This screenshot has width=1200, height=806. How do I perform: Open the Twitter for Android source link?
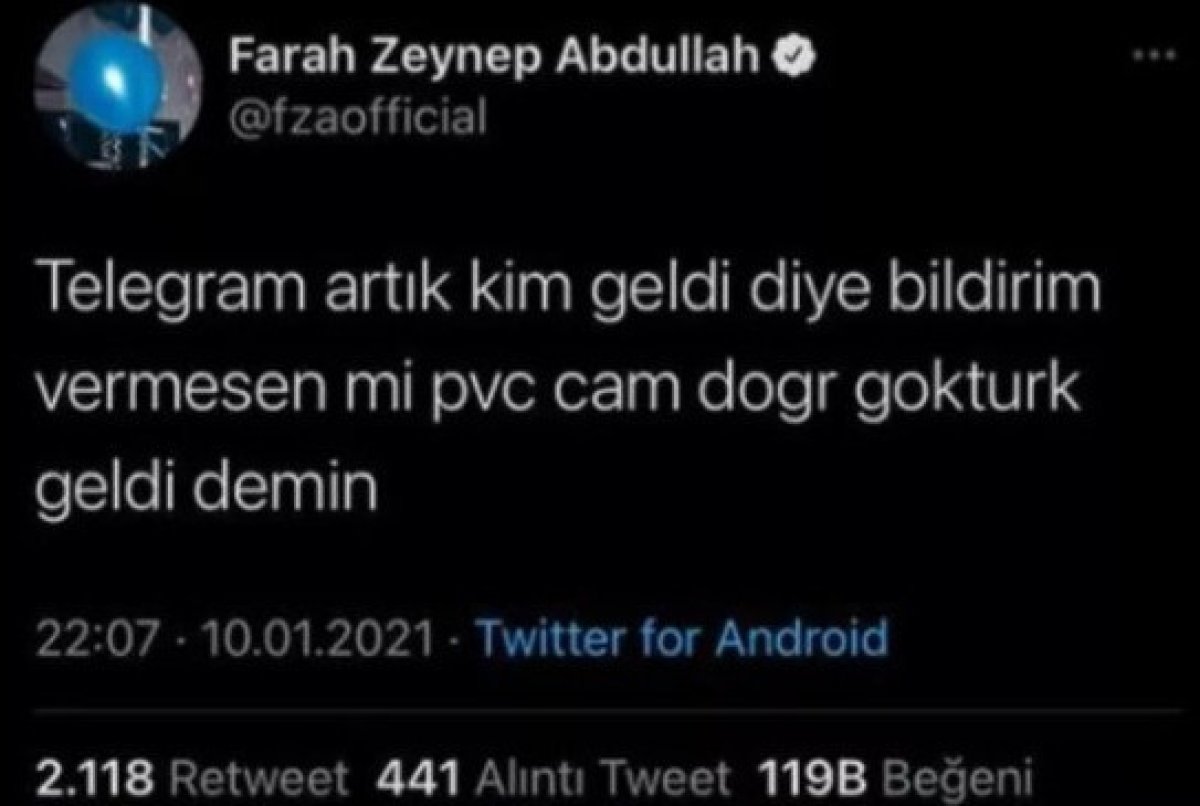point(680,637)
